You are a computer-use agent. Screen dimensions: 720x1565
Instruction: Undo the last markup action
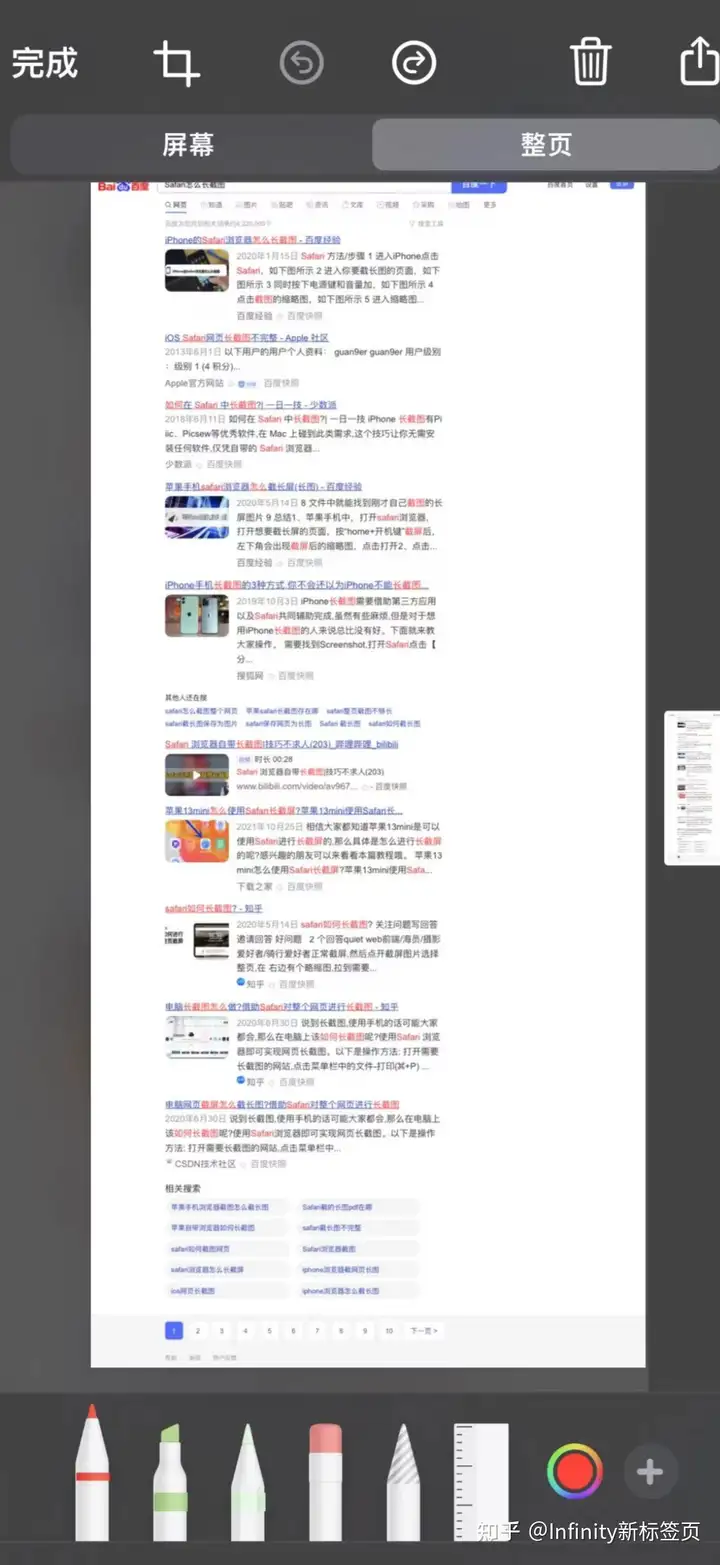301,64
